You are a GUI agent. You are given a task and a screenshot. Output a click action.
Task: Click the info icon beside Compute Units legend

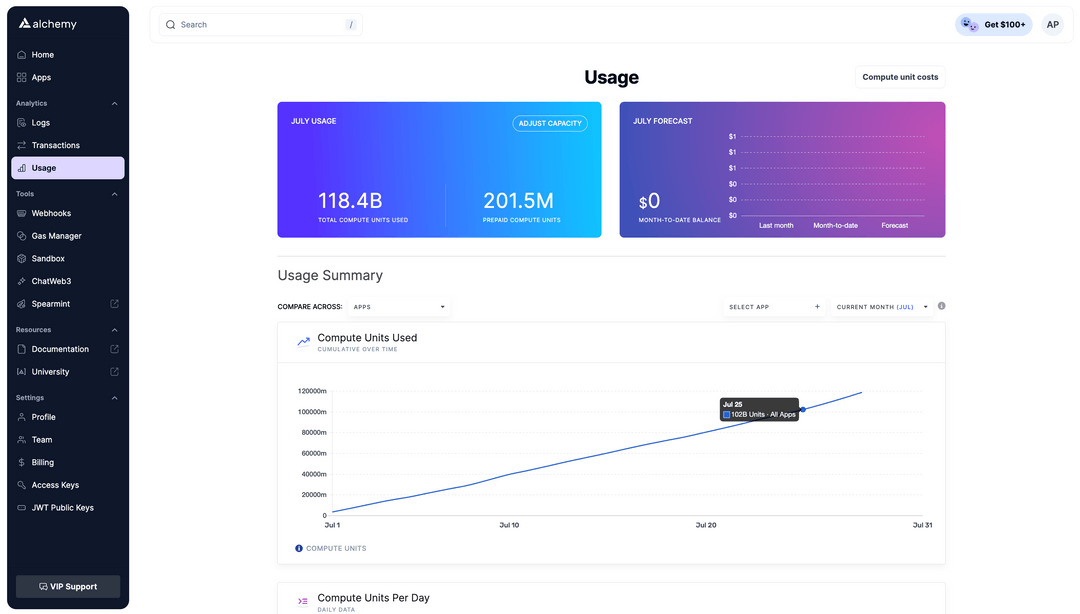click(x=298, y=548)
